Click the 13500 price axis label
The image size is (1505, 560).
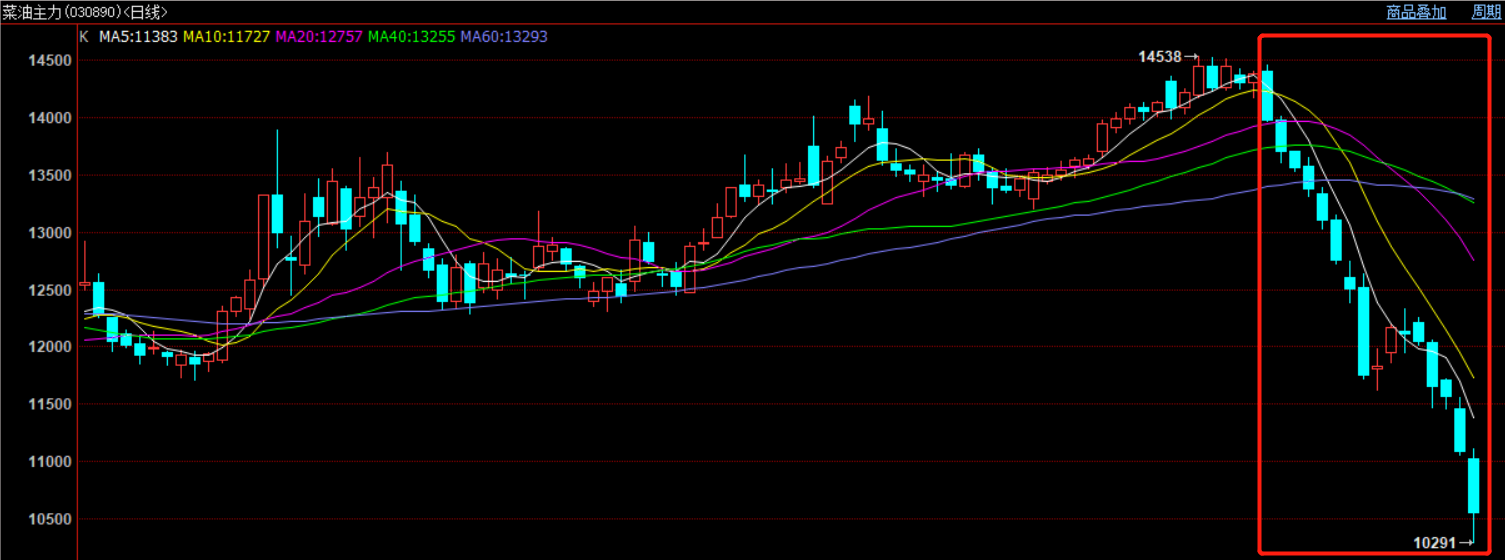point(50,175)
